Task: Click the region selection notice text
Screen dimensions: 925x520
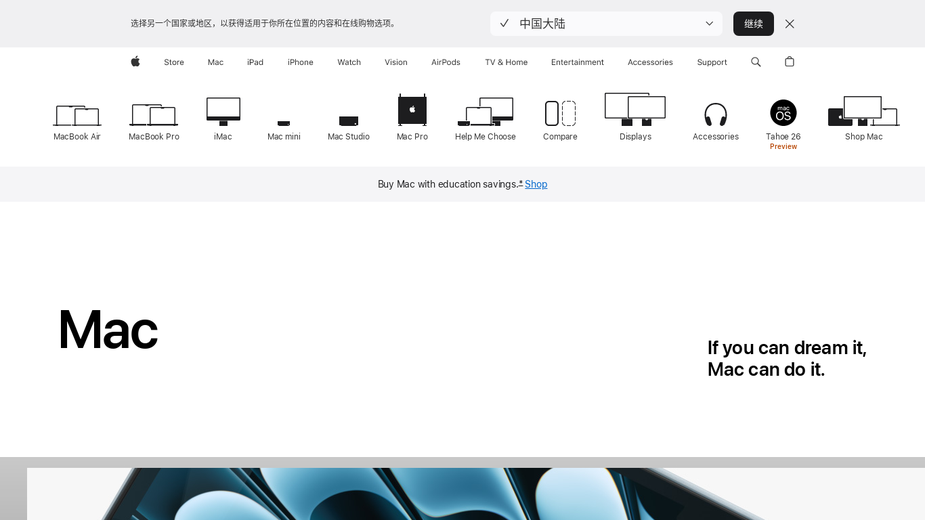Action: [x=264, y=24]
